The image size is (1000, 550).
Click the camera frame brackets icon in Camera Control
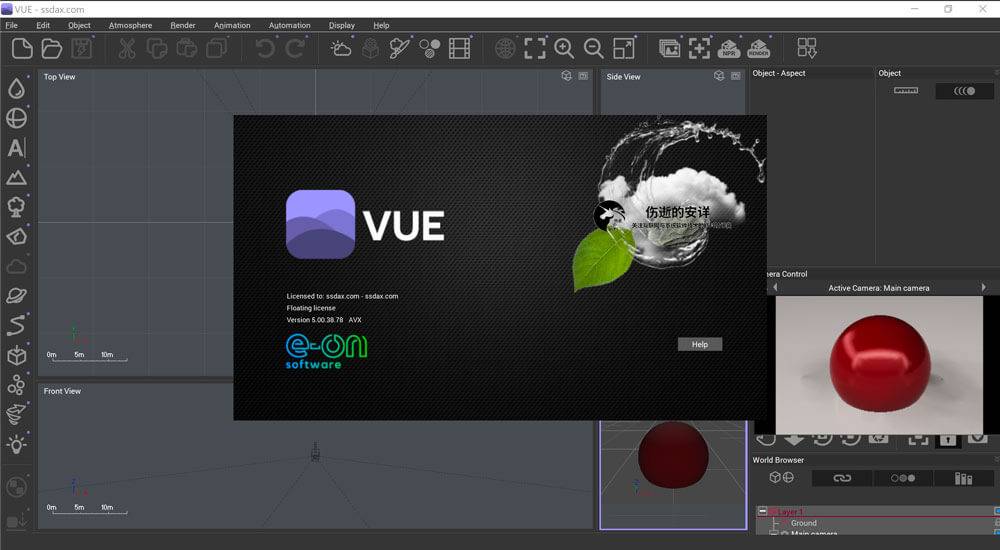coord(918,440)
